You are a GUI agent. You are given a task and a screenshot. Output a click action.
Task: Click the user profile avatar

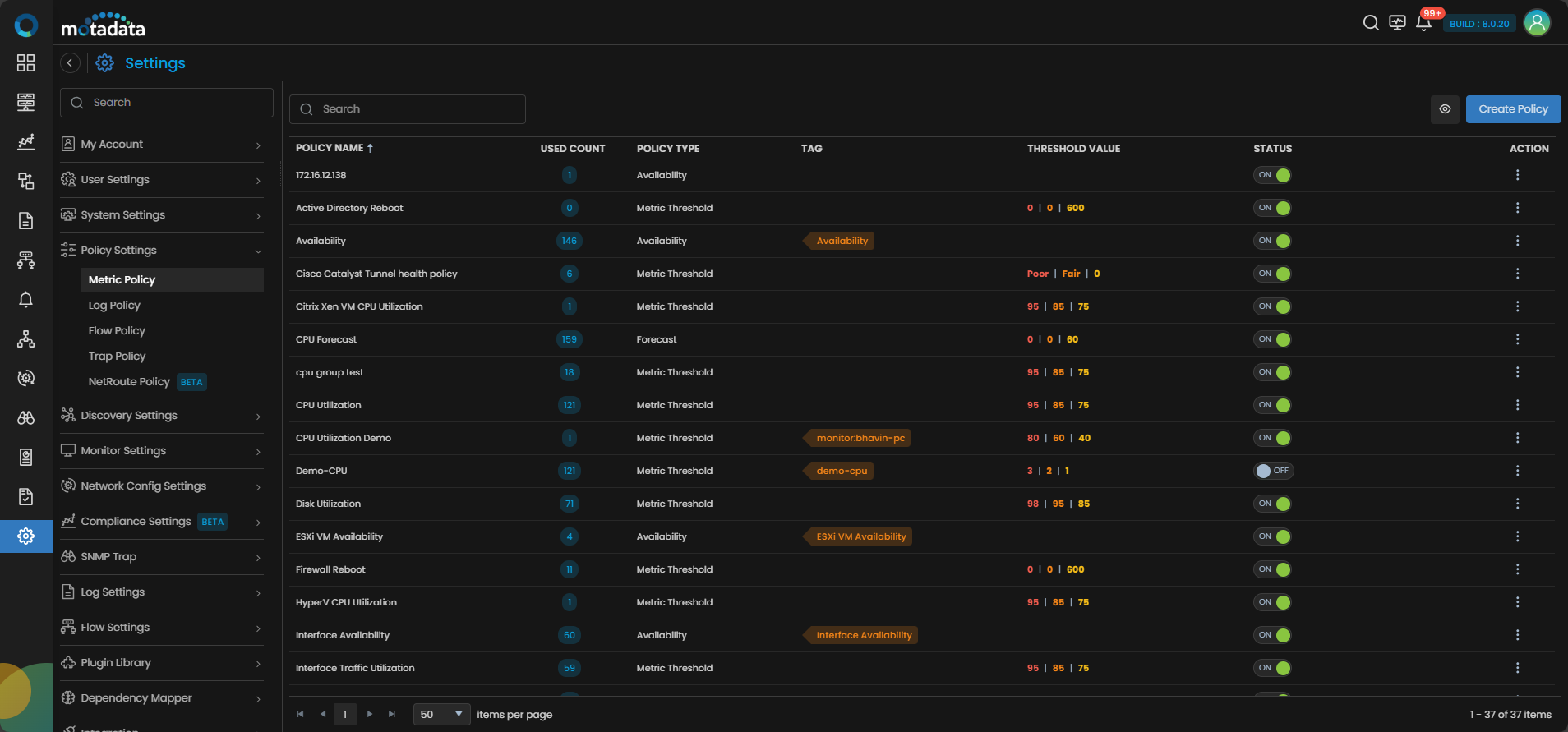click(x=1537, y=23)
